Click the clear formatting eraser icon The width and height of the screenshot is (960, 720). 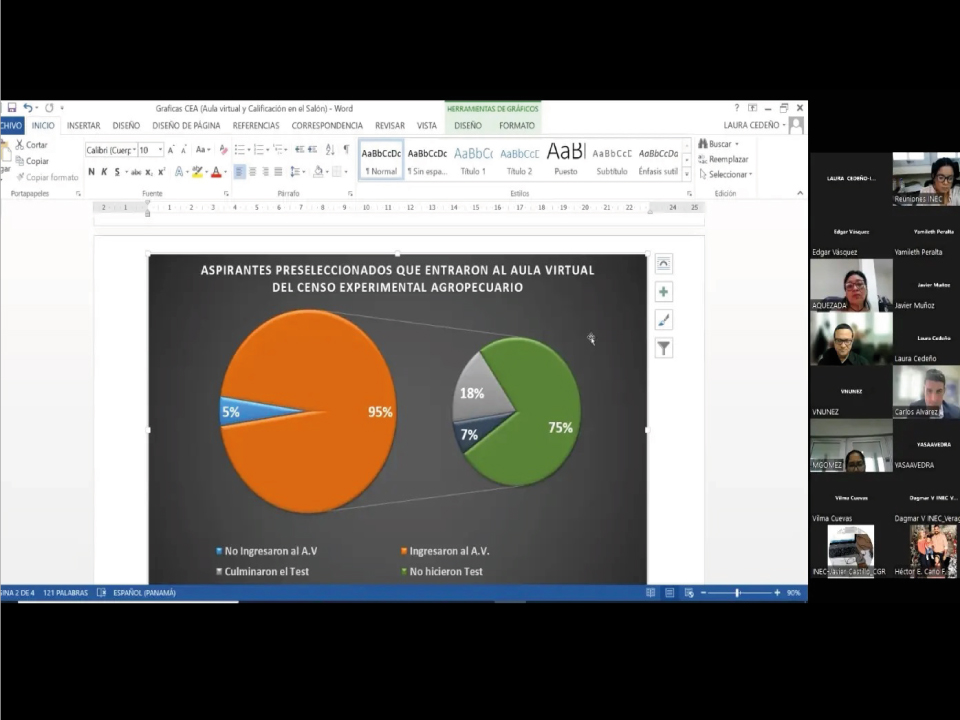point(223,150)
